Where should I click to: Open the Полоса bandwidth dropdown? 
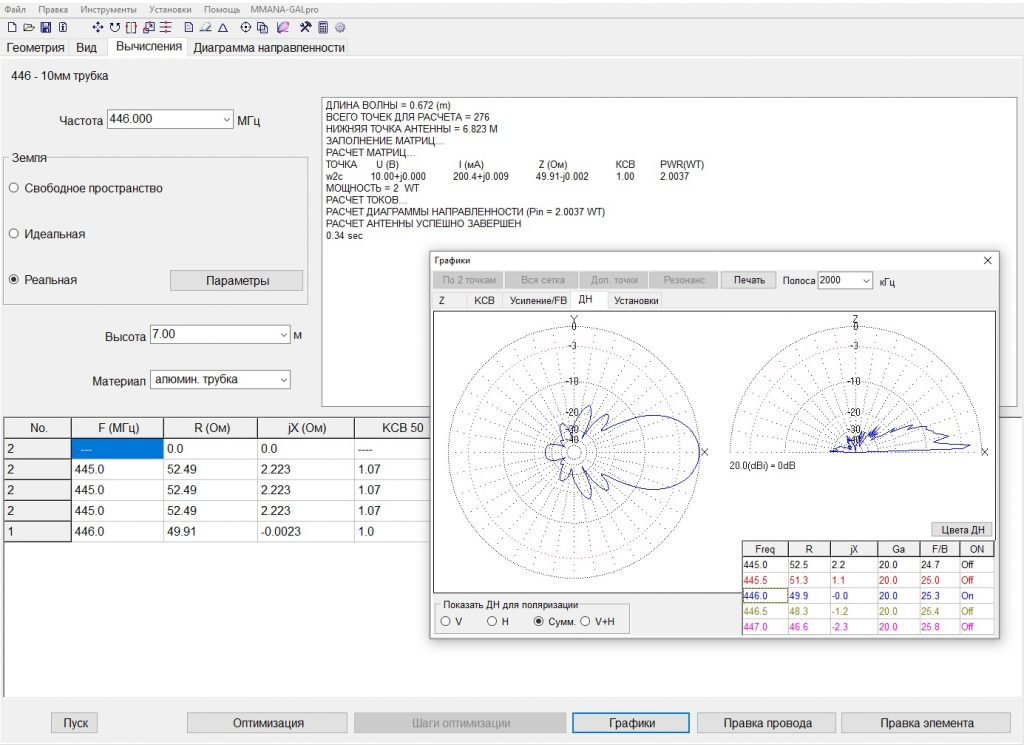pyautogui.click(x=865, y=281)
